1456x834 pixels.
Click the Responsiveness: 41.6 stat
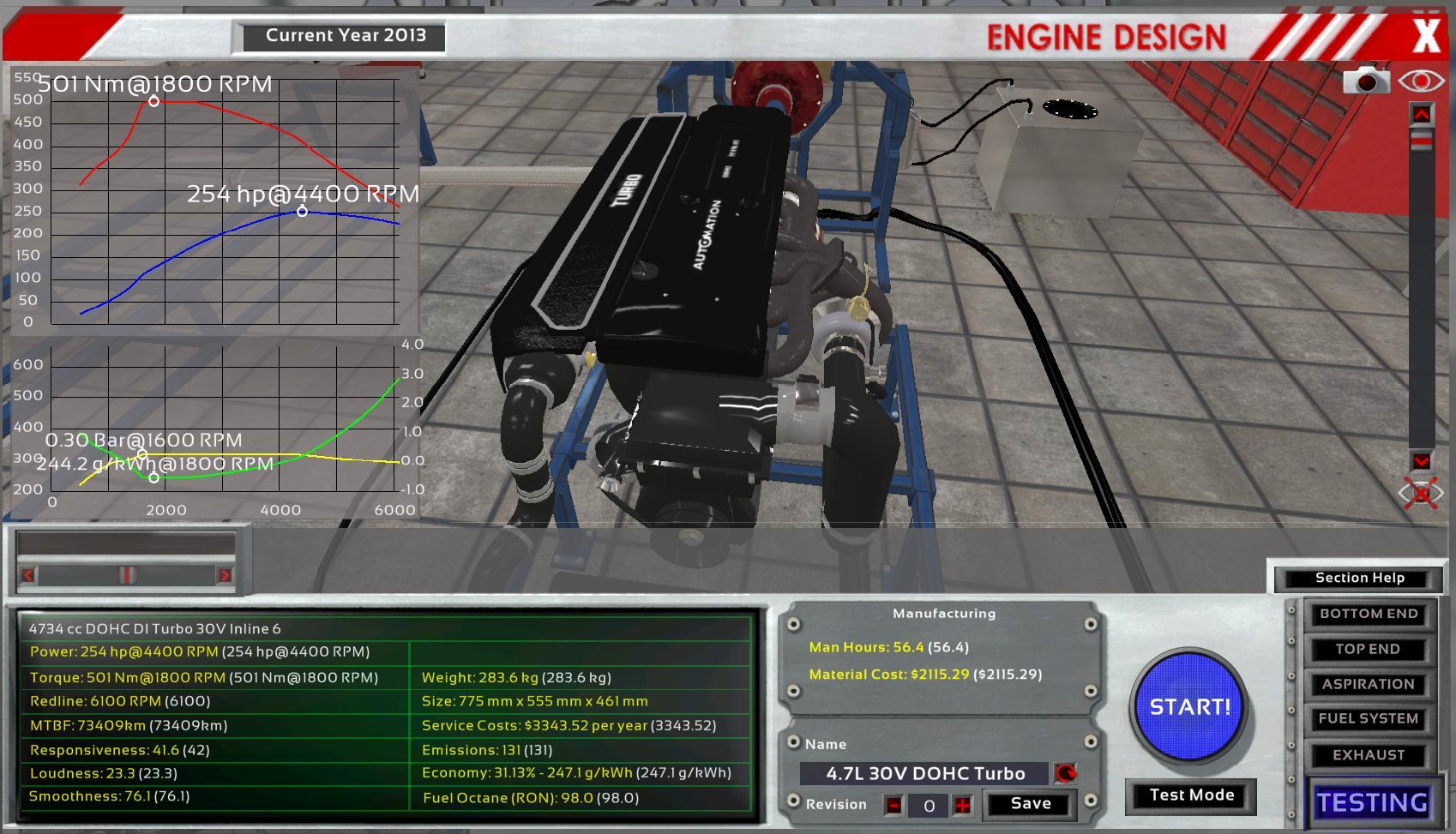pyautogui.click(x=119, y=750)
